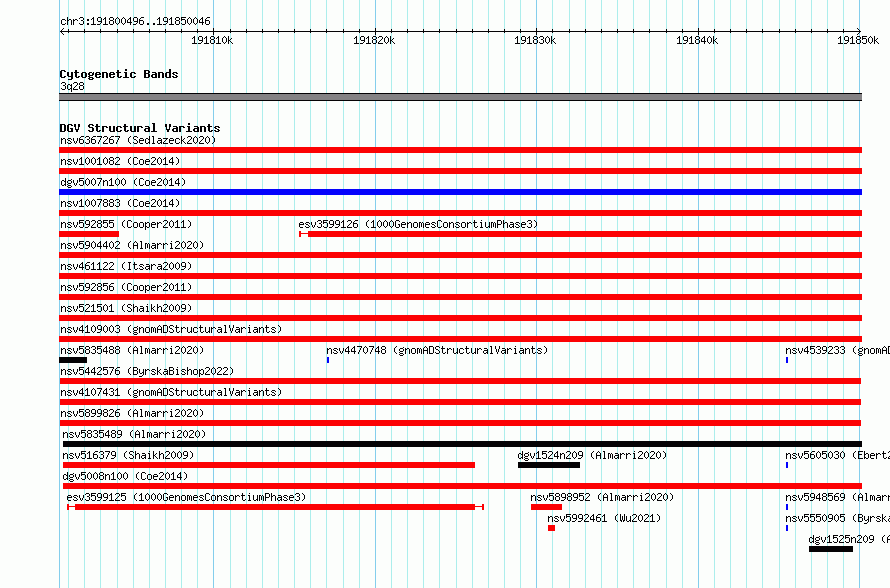The width and height of the screenshot is (890, 588).
Task: Click the 191830k ruler tick label
Action: [535, 40]
